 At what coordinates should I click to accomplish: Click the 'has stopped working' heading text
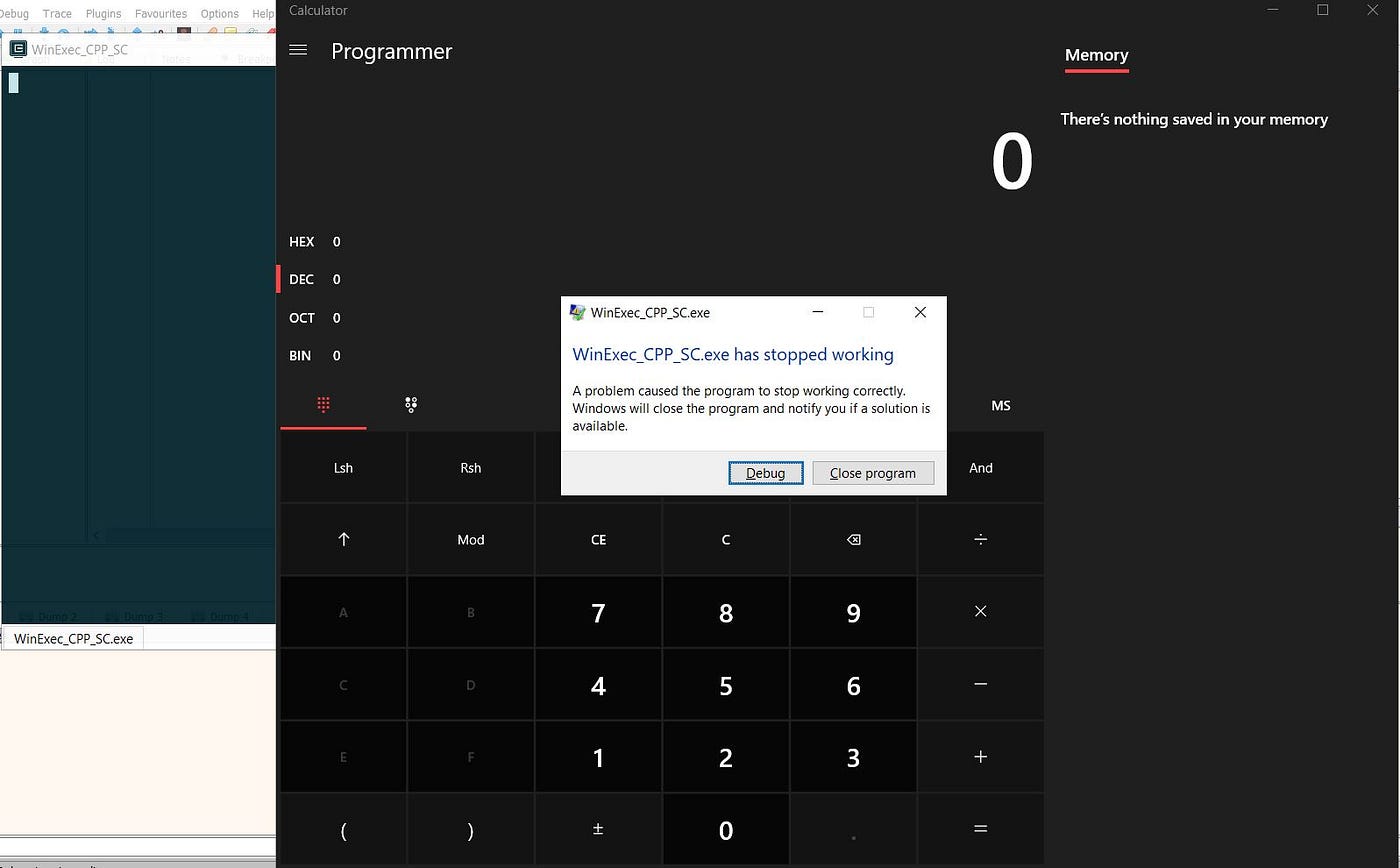tap(733, 354)
